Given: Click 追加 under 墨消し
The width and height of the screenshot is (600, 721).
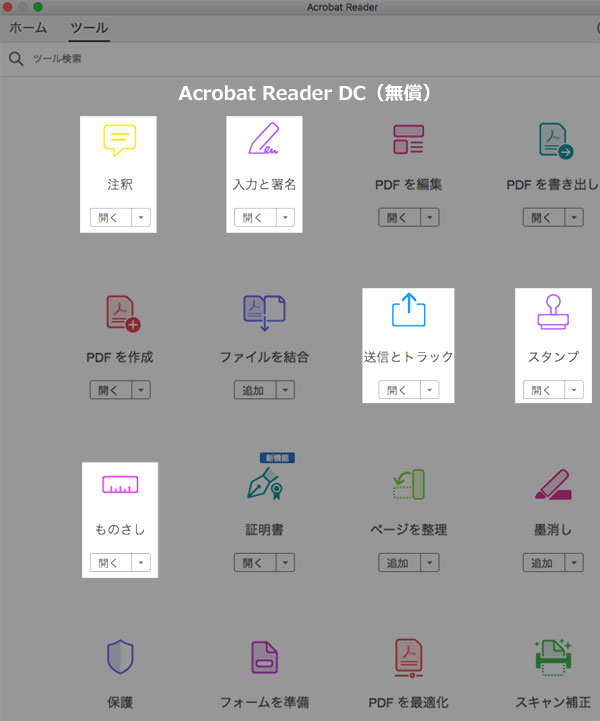Looking at the screenshot, I should 544,562.
